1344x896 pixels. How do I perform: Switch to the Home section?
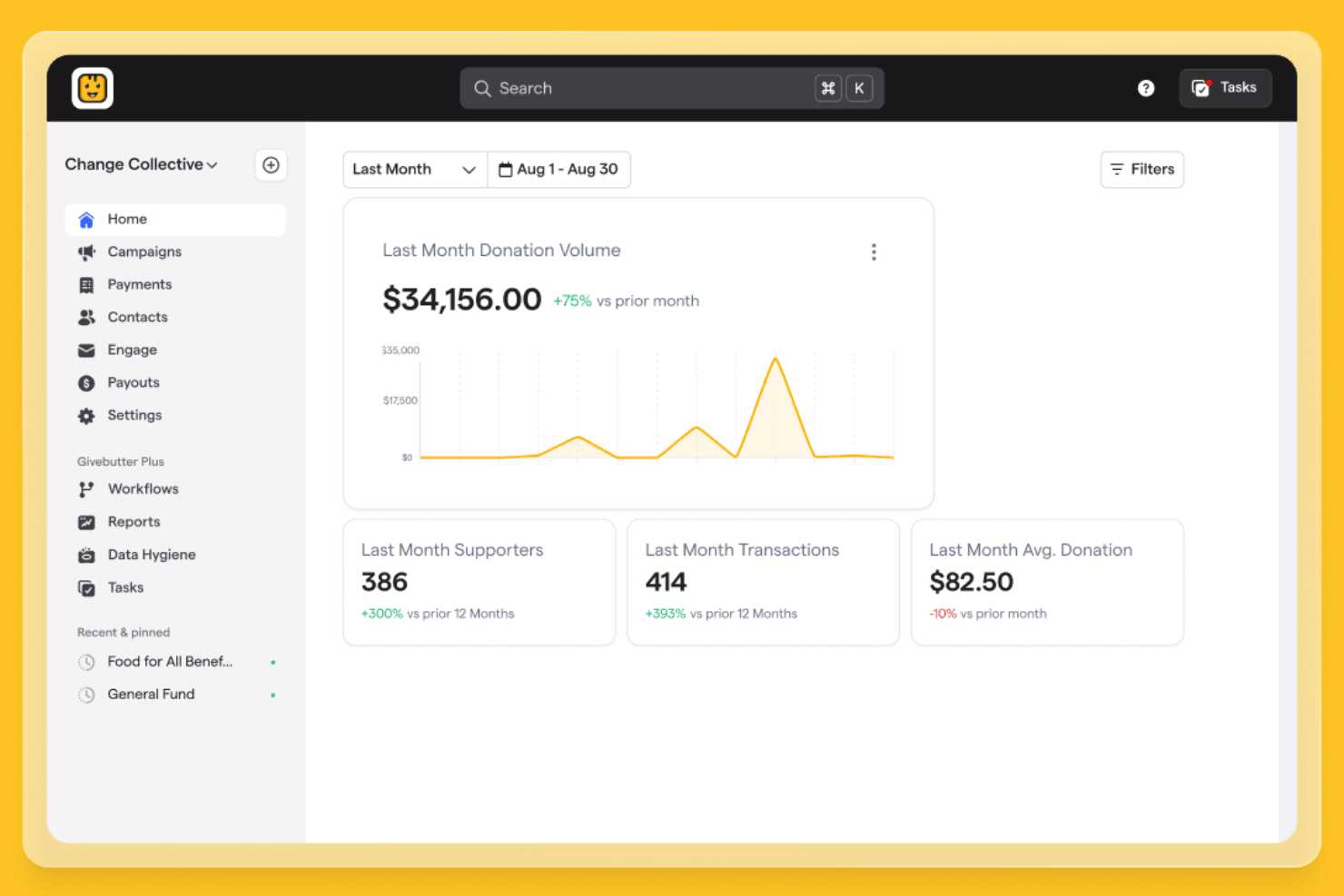(126, 219)
